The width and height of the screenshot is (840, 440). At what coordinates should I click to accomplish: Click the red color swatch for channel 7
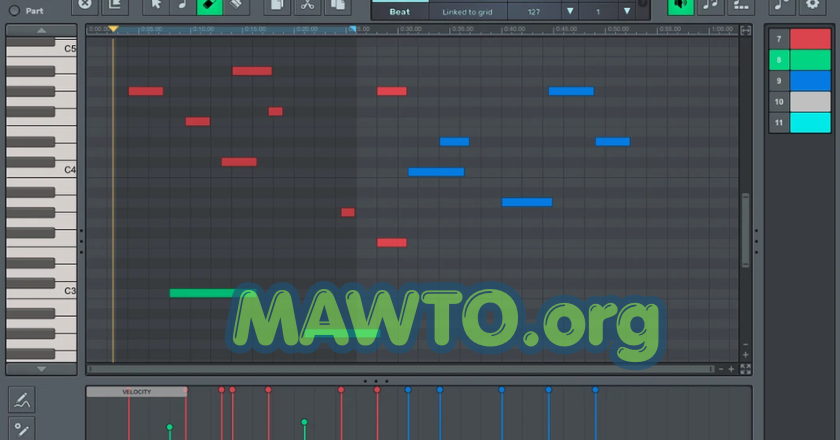pos(810,39)
